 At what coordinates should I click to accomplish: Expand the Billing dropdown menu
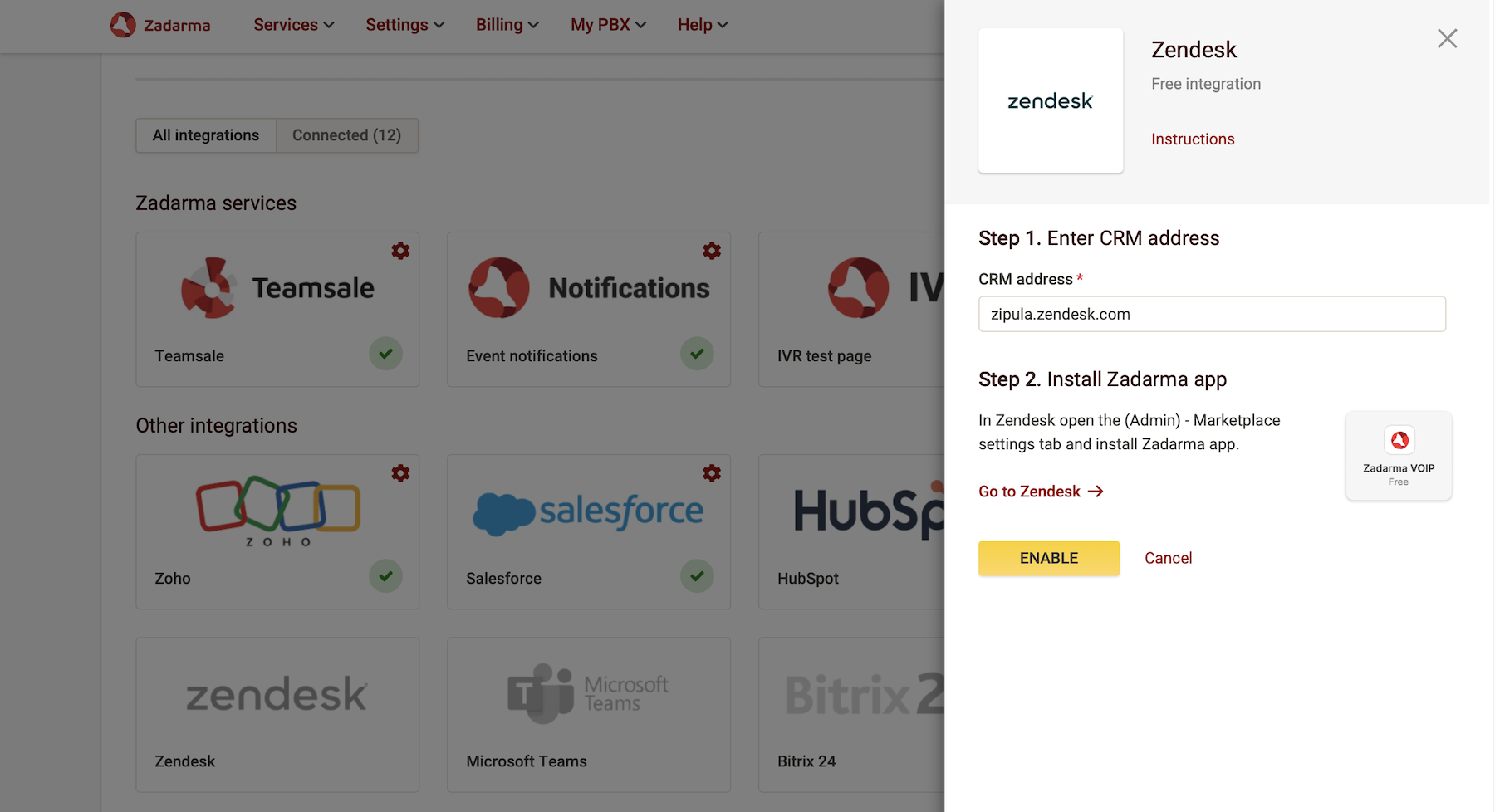pyautogui.click(x=507, y=25)
